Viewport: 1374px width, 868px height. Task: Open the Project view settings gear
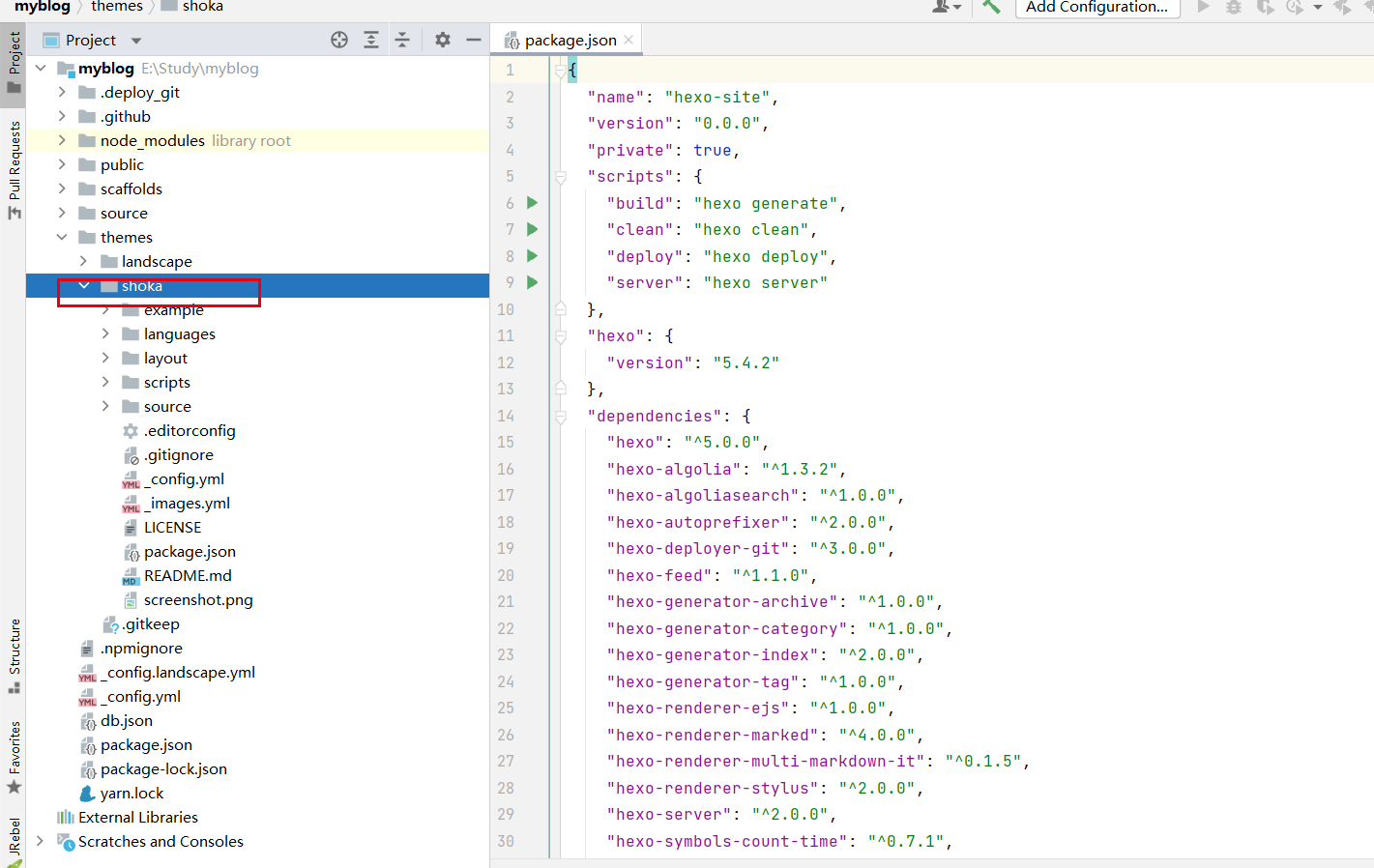[442, 40]
